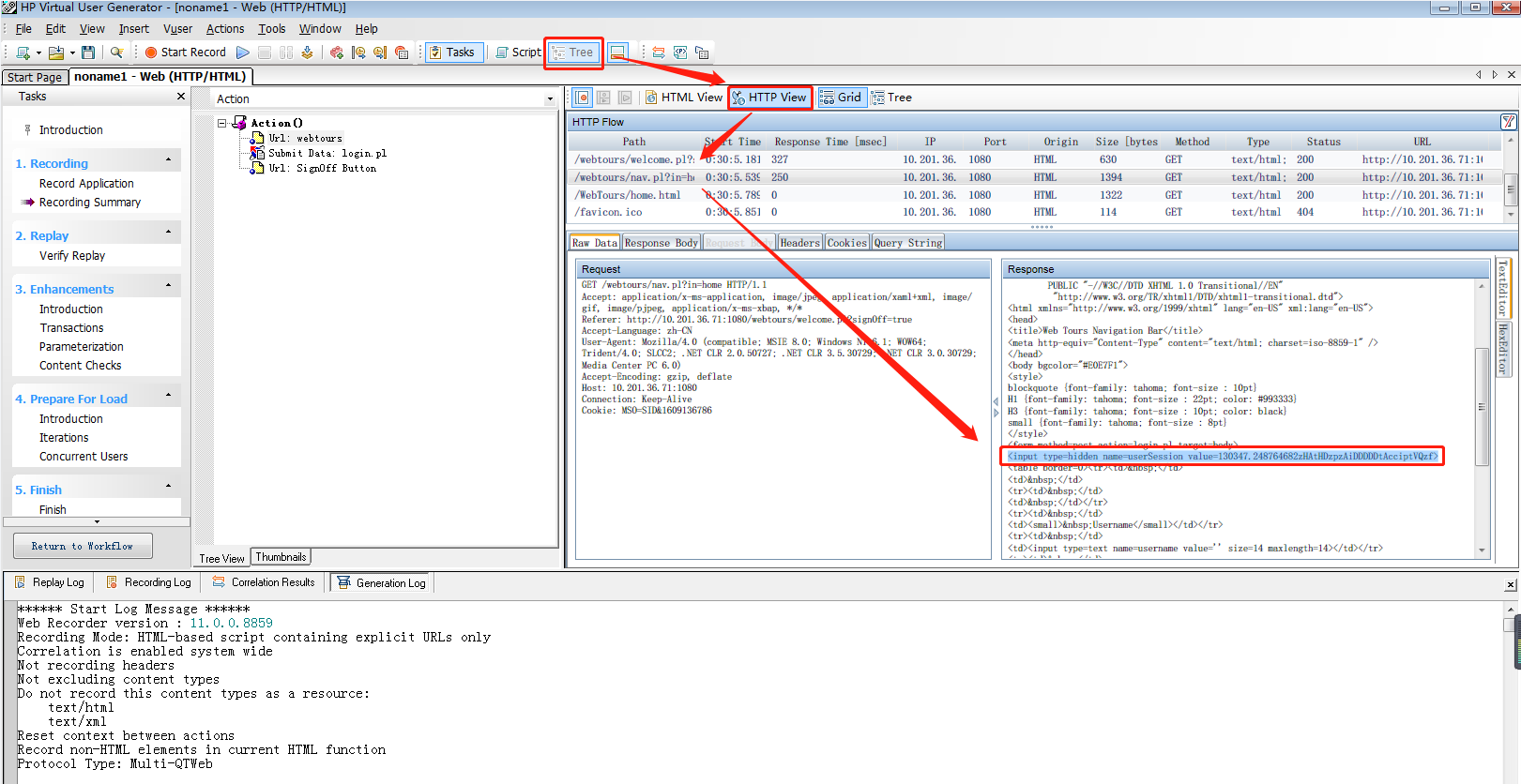Click the blue Run (play) icon
This screenshot has width=1521, height=784.
pyautogui.click(x=243, y=53)
